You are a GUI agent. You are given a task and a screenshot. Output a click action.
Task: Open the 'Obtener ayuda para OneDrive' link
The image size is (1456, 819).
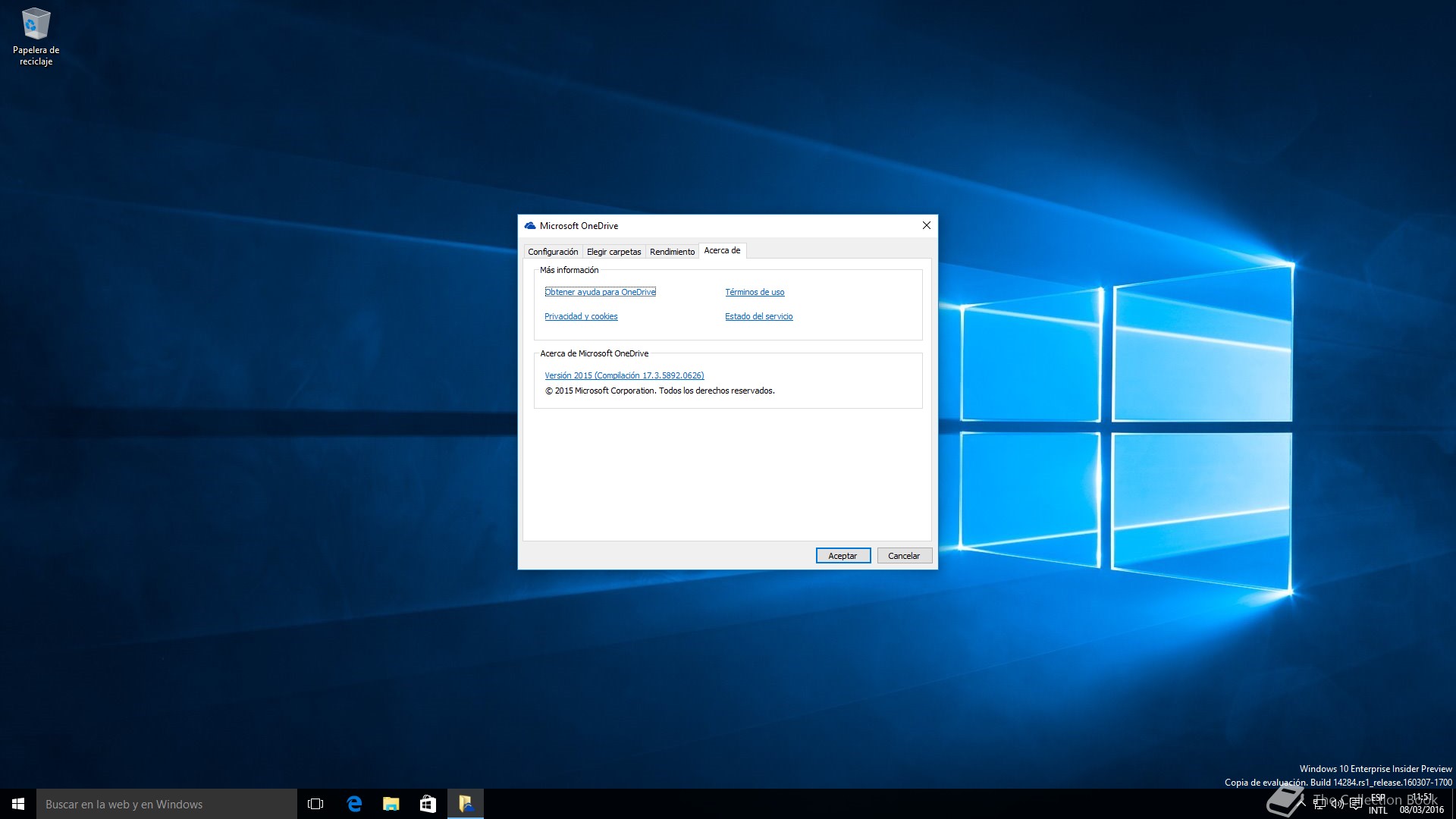click(x=600, y=292)
